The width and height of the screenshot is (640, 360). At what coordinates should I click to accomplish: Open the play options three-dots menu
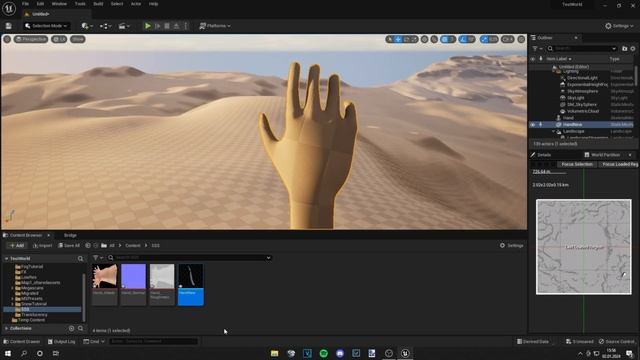[186, 26]
